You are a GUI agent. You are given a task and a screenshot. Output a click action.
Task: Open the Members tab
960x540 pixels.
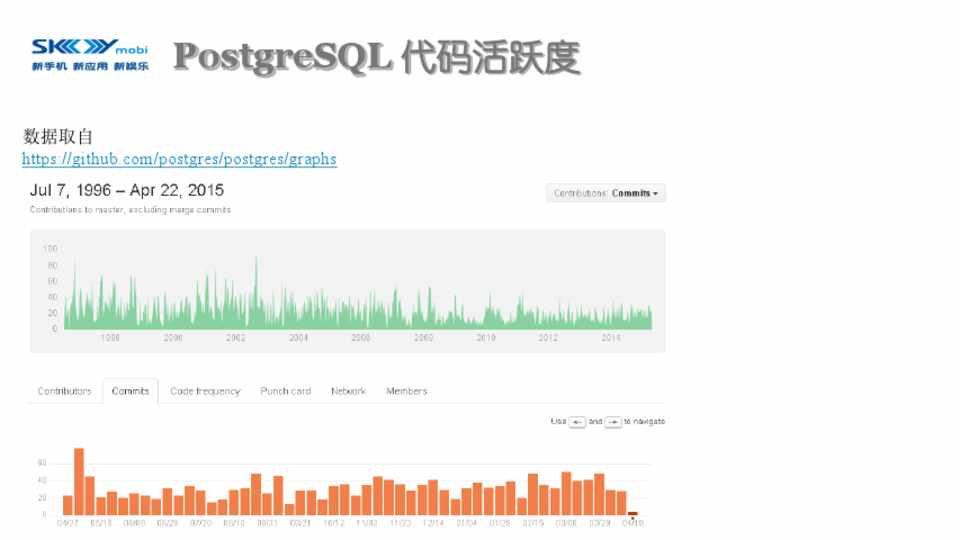pyautogui.click(x=406, y=391)
